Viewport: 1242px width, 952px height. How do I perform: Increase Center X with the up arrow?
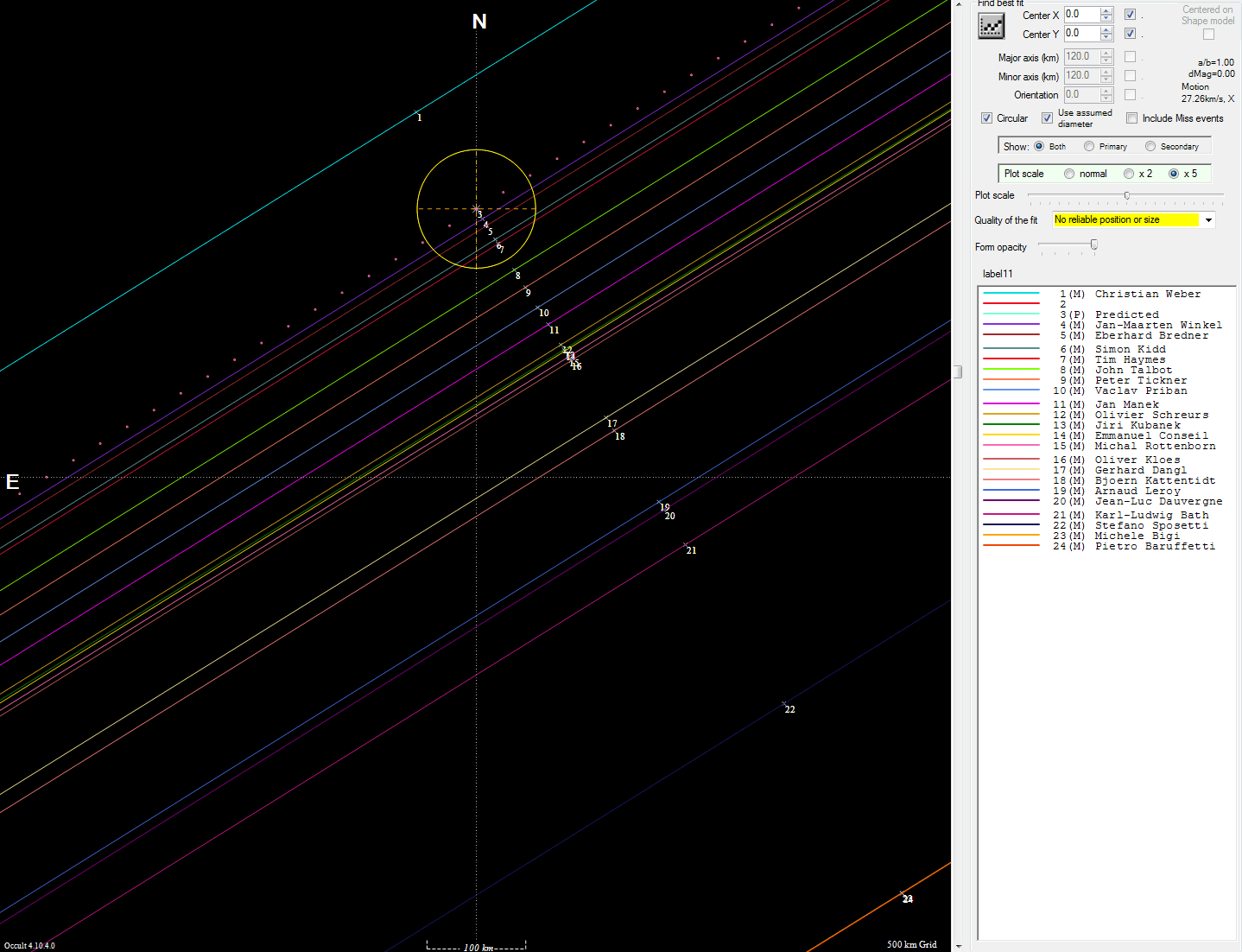pyautogui.click(x=1106, y=10)
